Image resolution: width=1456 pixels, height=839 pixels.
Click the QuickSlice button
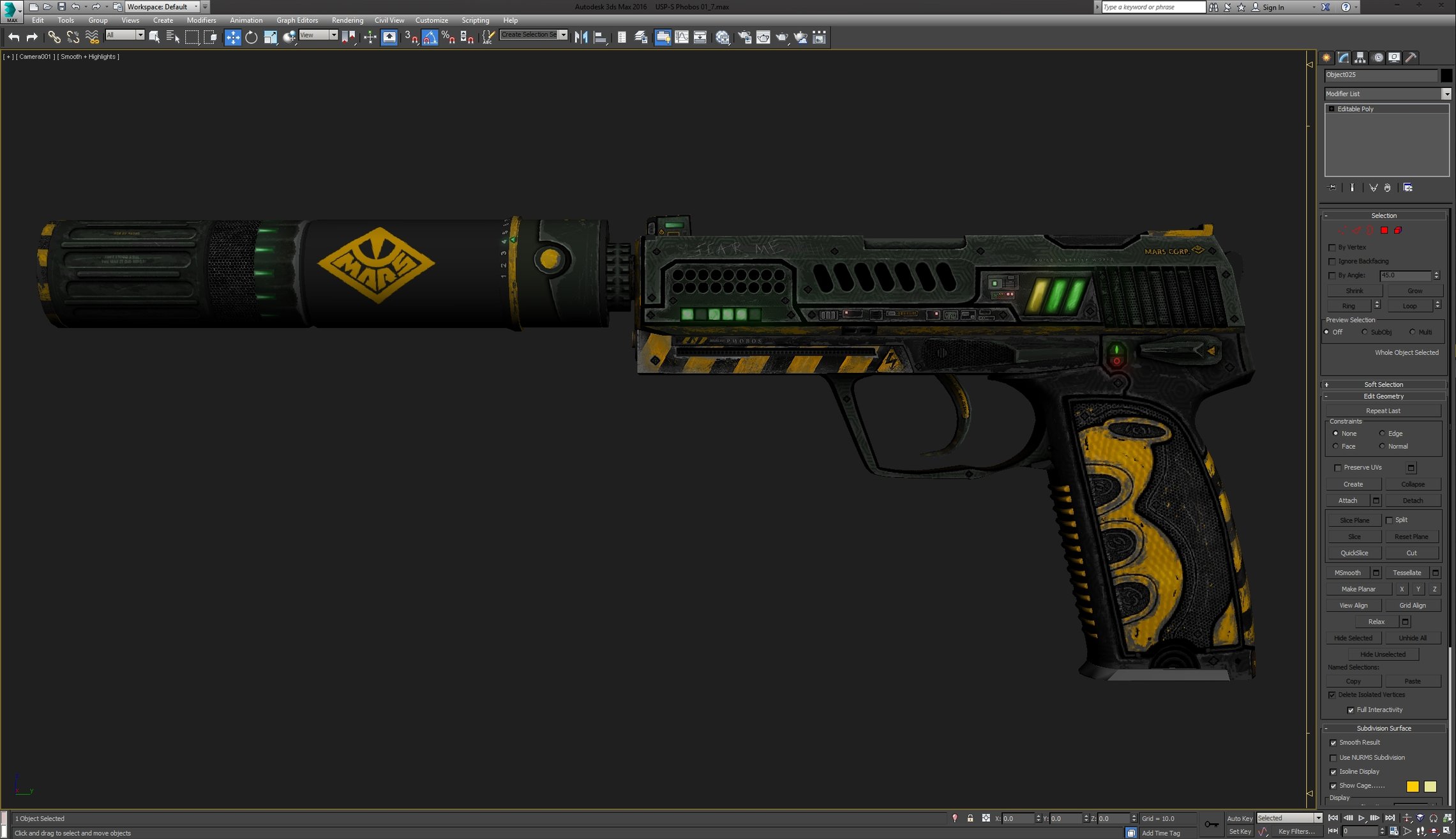[x=1354, y=553]
